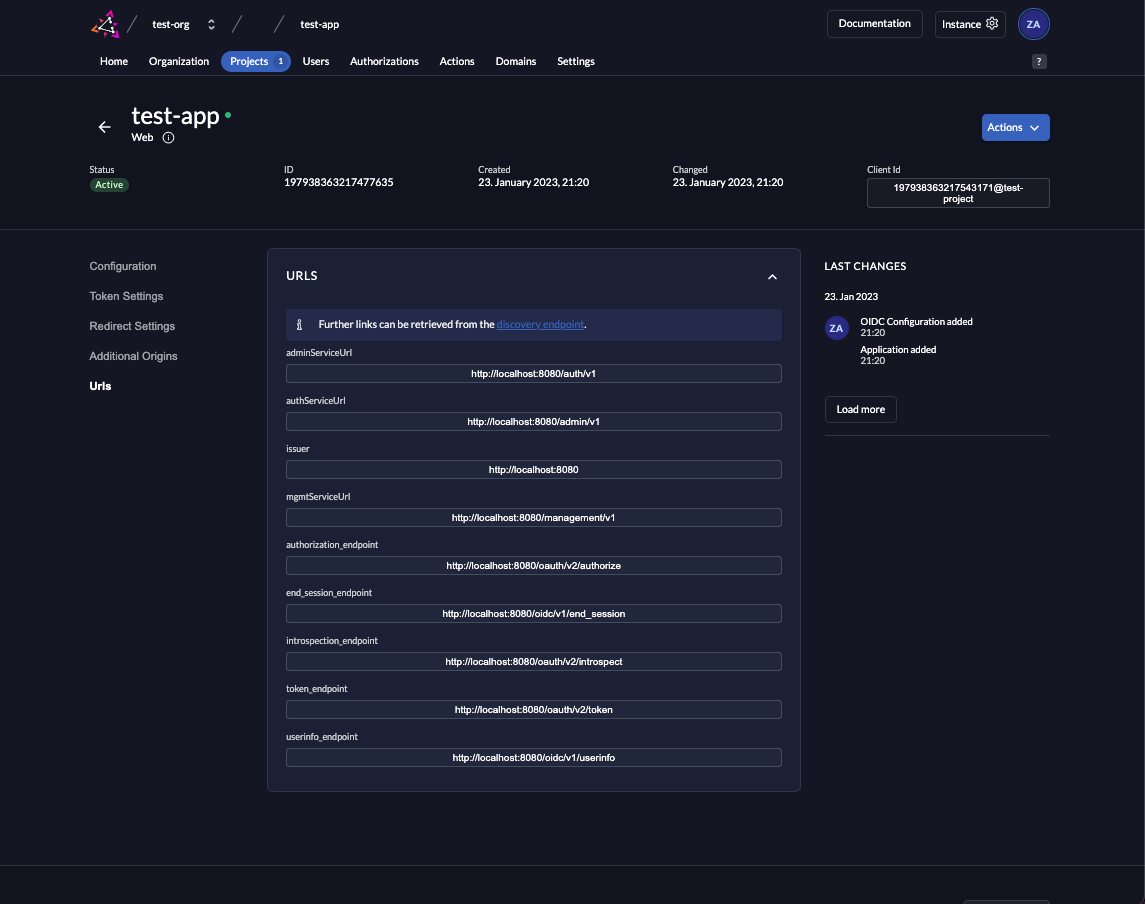Open the discovery endpoint link
The height and width of the screenshot is (904, 1145).
coord(540,324)
